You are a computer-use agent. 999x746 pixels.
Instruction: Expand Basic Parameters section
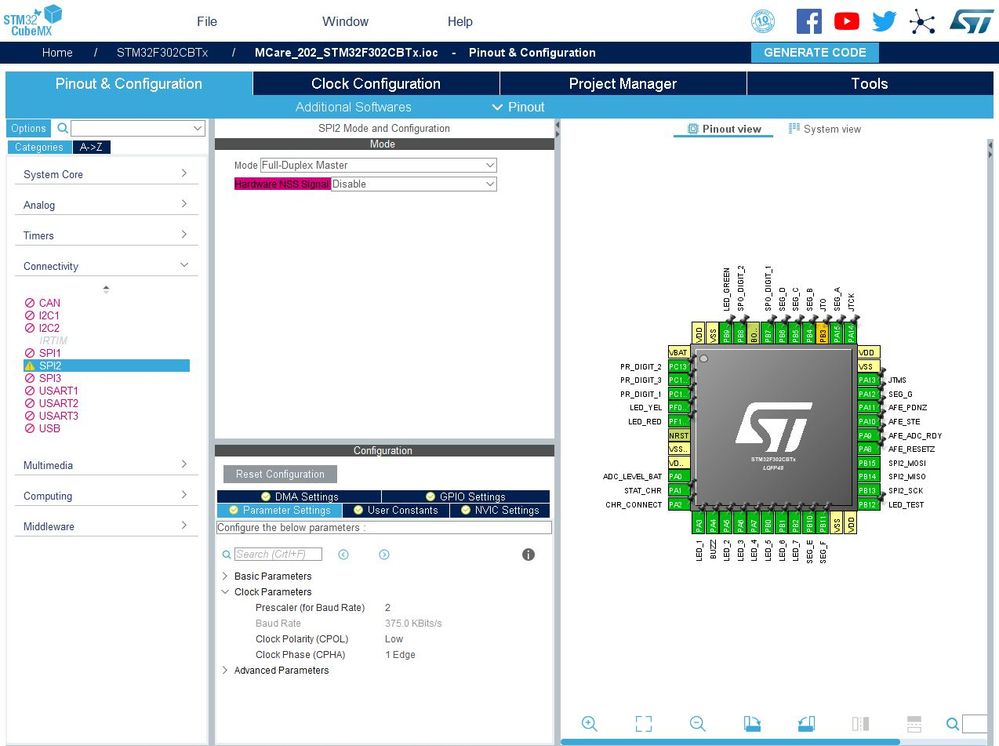coord(225,576)
